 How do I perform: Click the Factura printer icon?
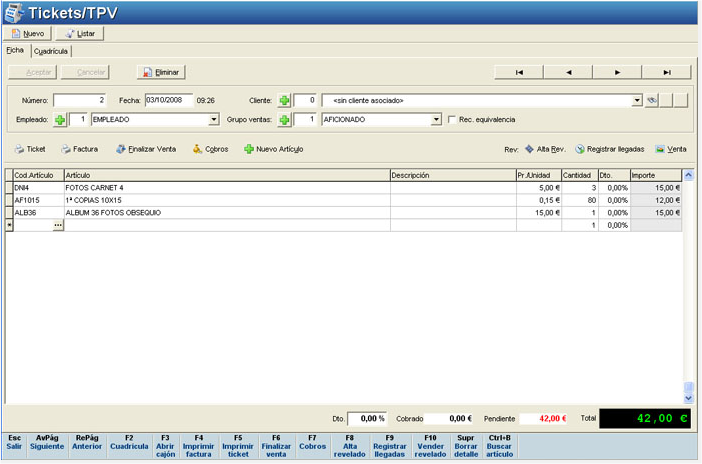pos(66,149)
